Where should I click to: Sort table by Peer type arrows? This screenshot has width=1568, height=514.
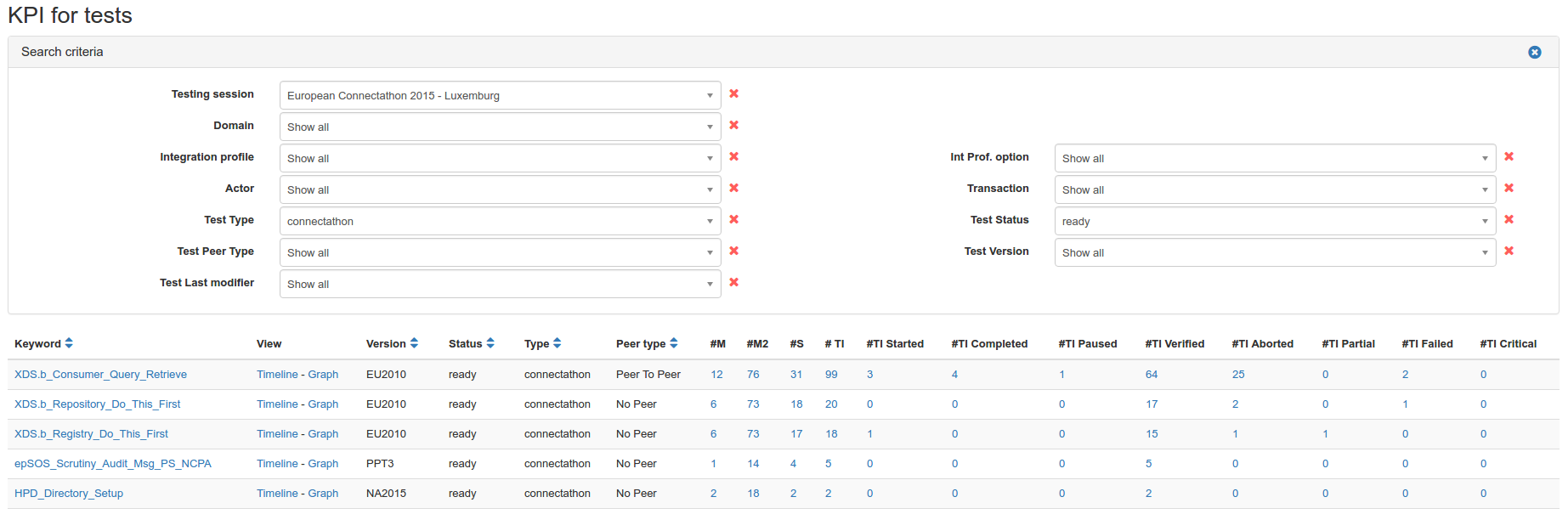click(674, 343)
